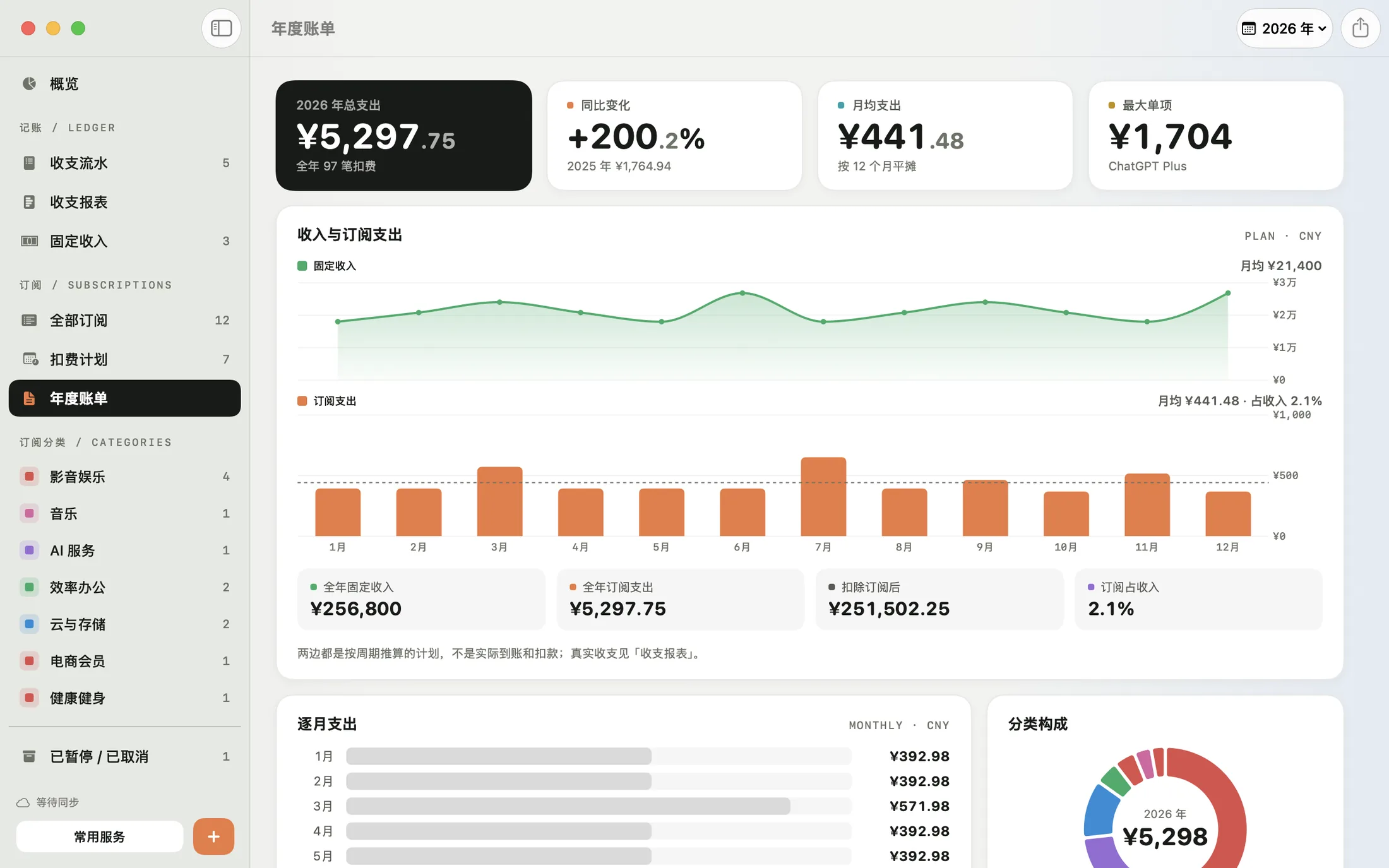Click the 云与存储 category icon
The width and height of the screenshot is (1389, 868).
click(29, 624)
